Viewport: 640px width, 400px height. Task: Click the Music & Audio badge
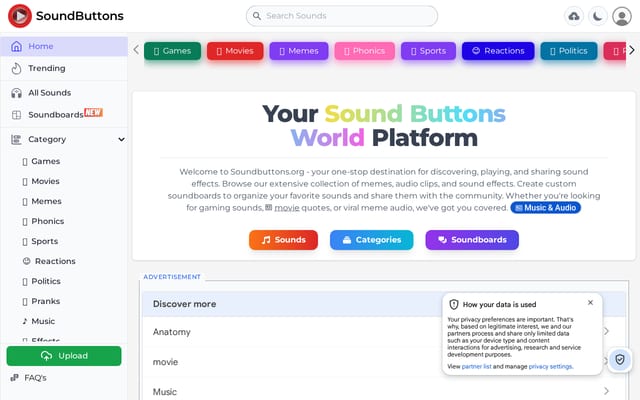pos(545,208)
